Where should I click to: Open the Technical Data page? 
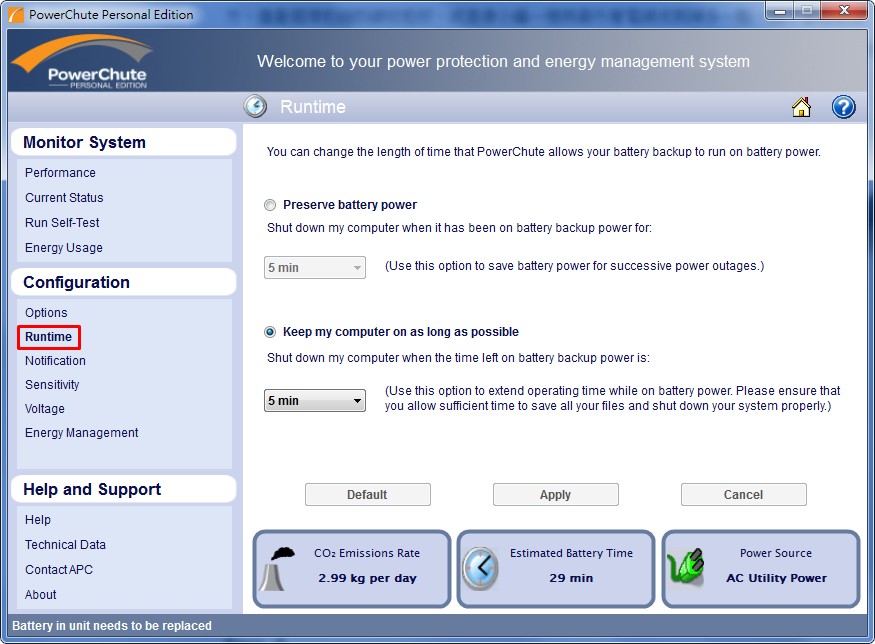tap(65, 545)
